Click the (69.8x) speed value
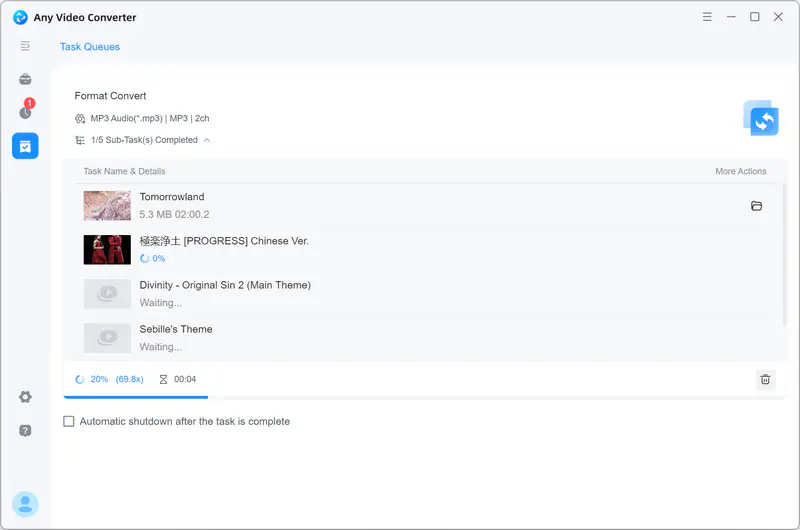Image resolution: width=800 pixels, height=530 pixels. pos(130,379)
